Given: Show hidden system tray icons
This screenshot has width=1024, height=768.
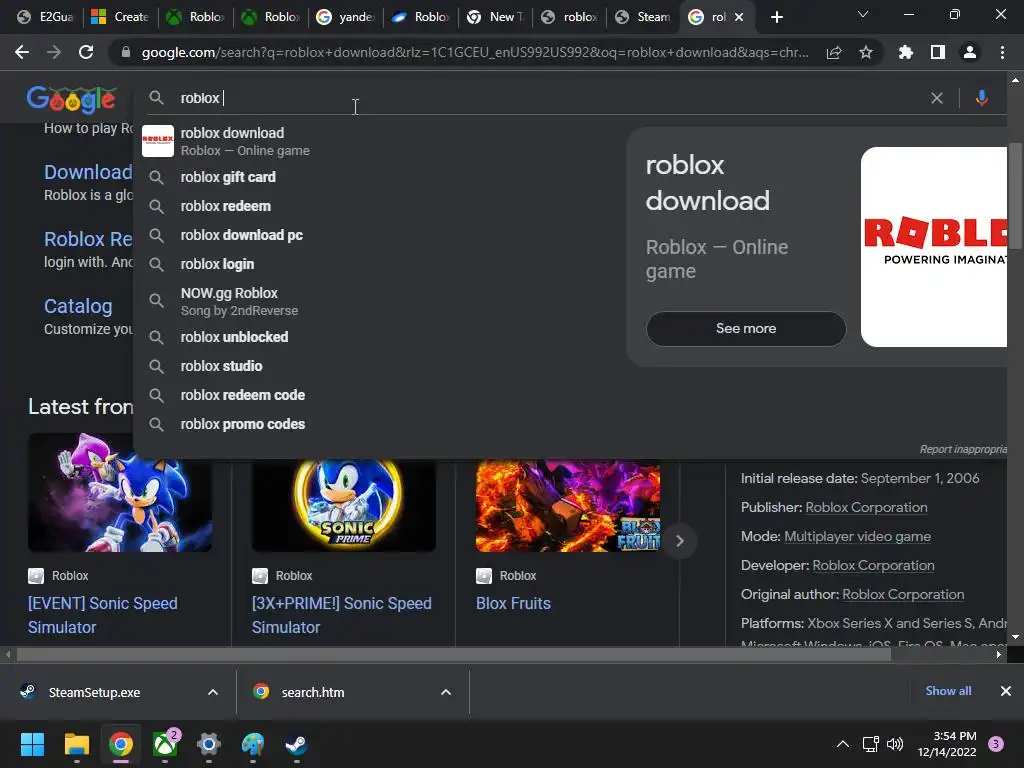Looking at the screenshot, I should coord(843,744).
